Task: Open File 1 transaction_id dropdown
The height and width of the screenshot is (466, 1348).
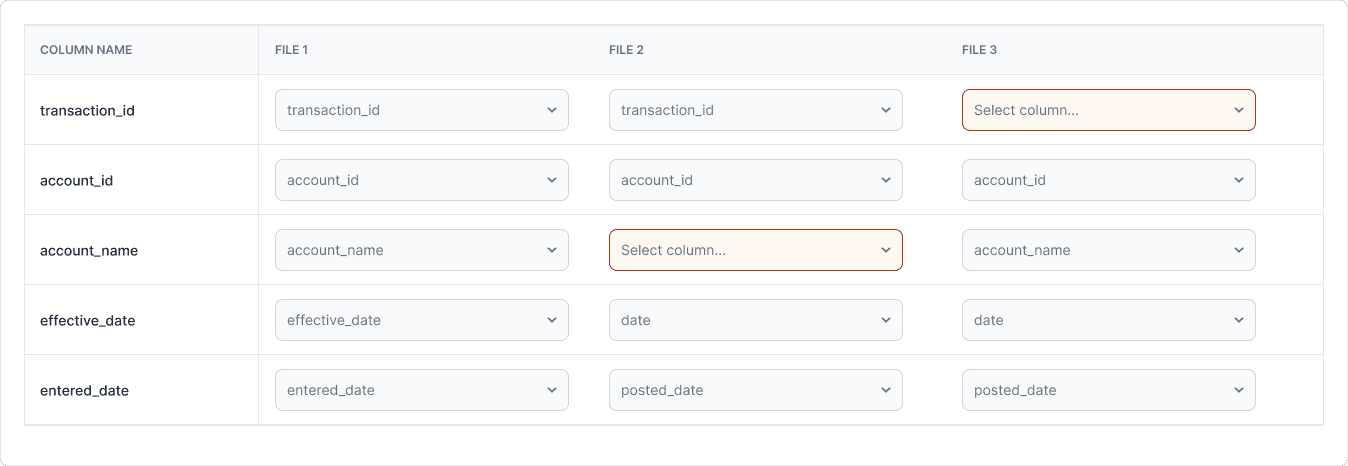Action: [x=421, y=110]
